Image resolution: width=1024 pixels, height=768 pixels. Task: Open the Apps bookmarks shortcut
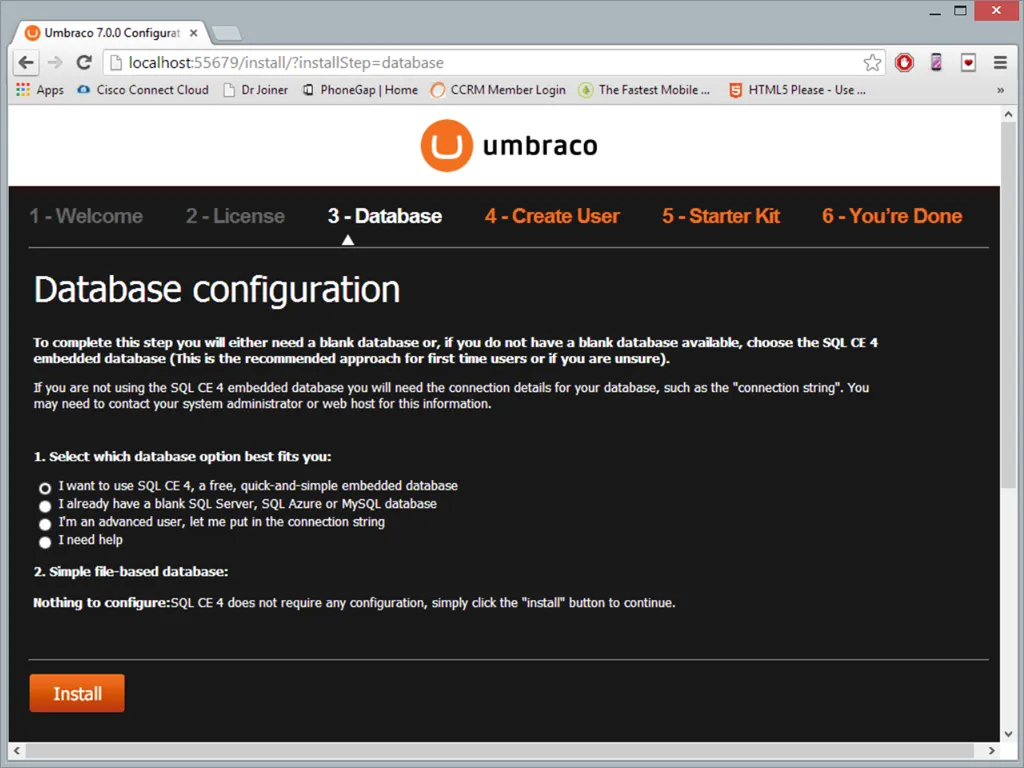tap(40, 90)
